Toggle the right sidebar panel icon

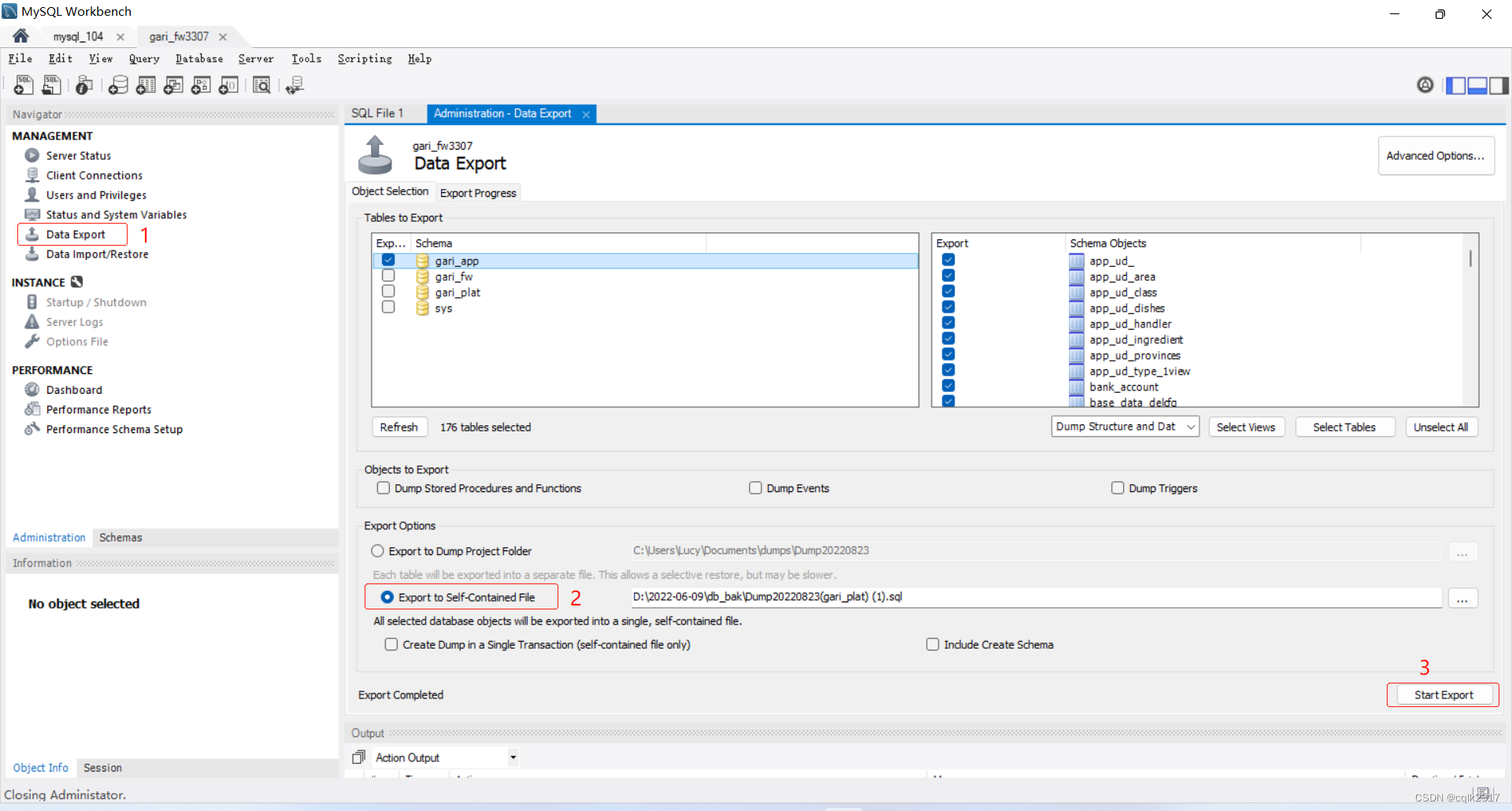click(1499, 85)
